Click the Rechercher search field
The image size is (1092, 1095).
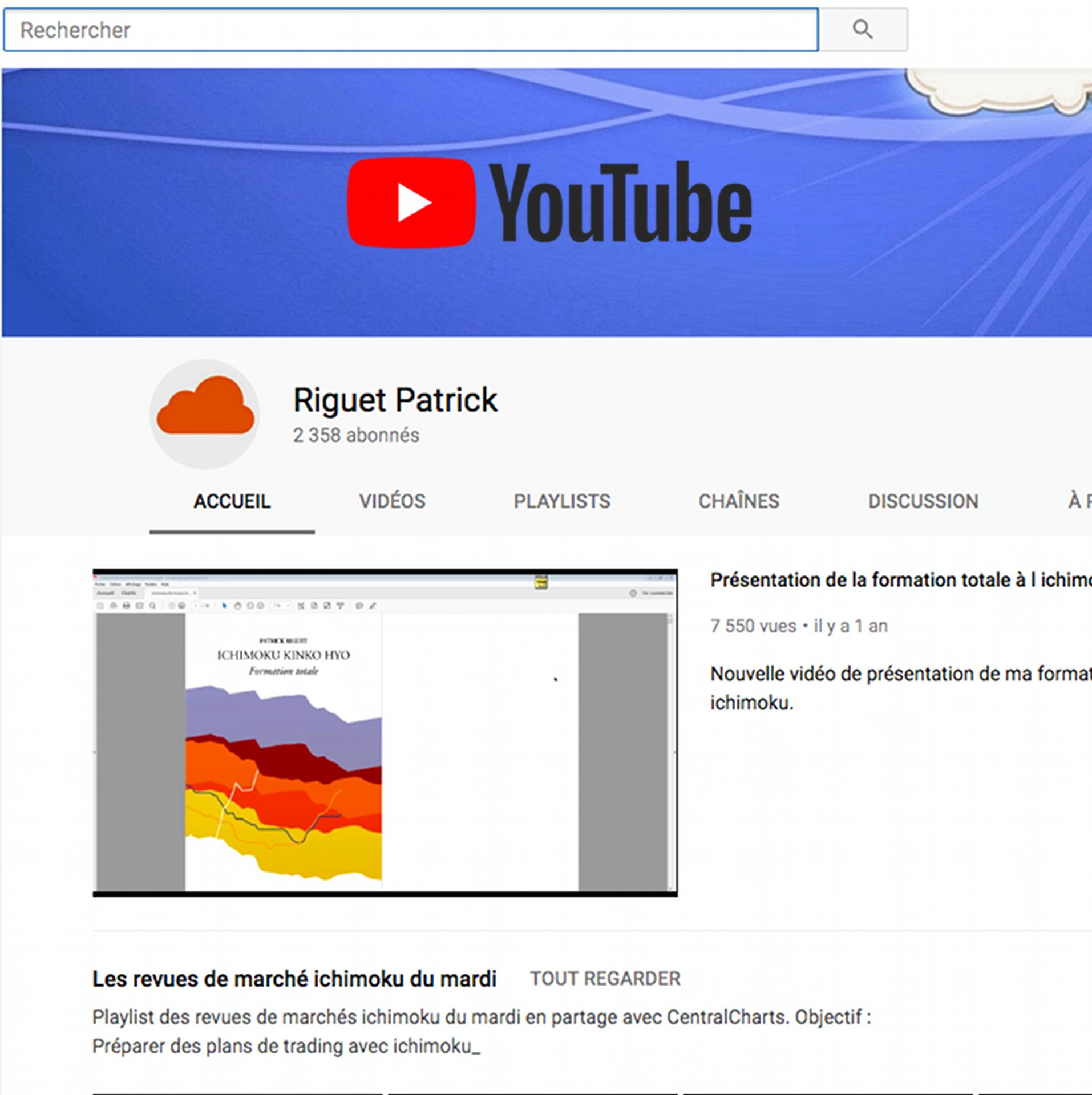coord(411,30)
